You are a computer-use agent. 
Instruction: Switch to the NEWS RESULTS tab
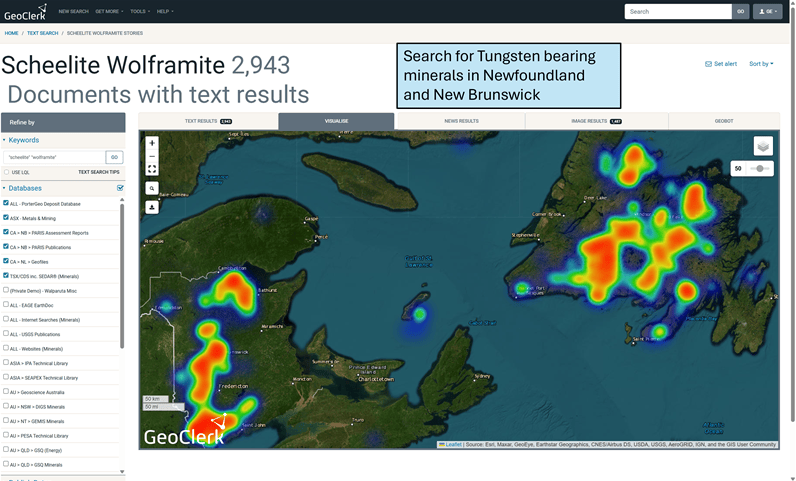(x=461, y=121)
